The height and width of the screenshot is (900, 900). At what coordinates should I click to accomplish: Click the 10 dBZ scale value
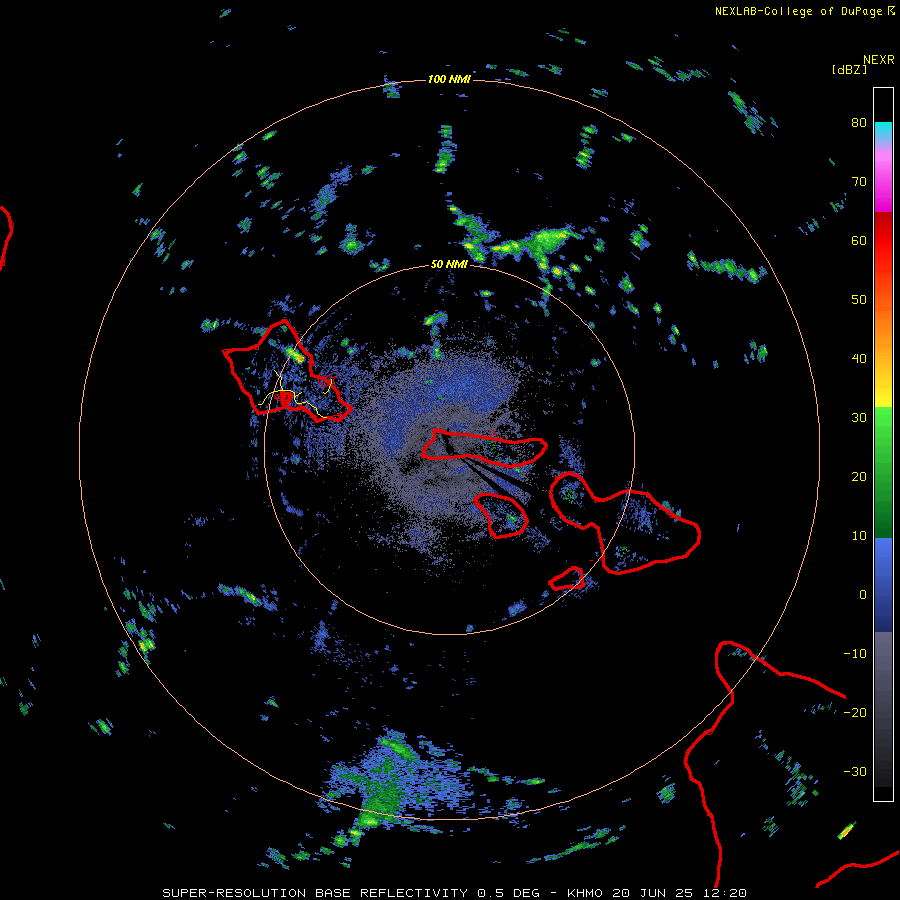(859, 536)
